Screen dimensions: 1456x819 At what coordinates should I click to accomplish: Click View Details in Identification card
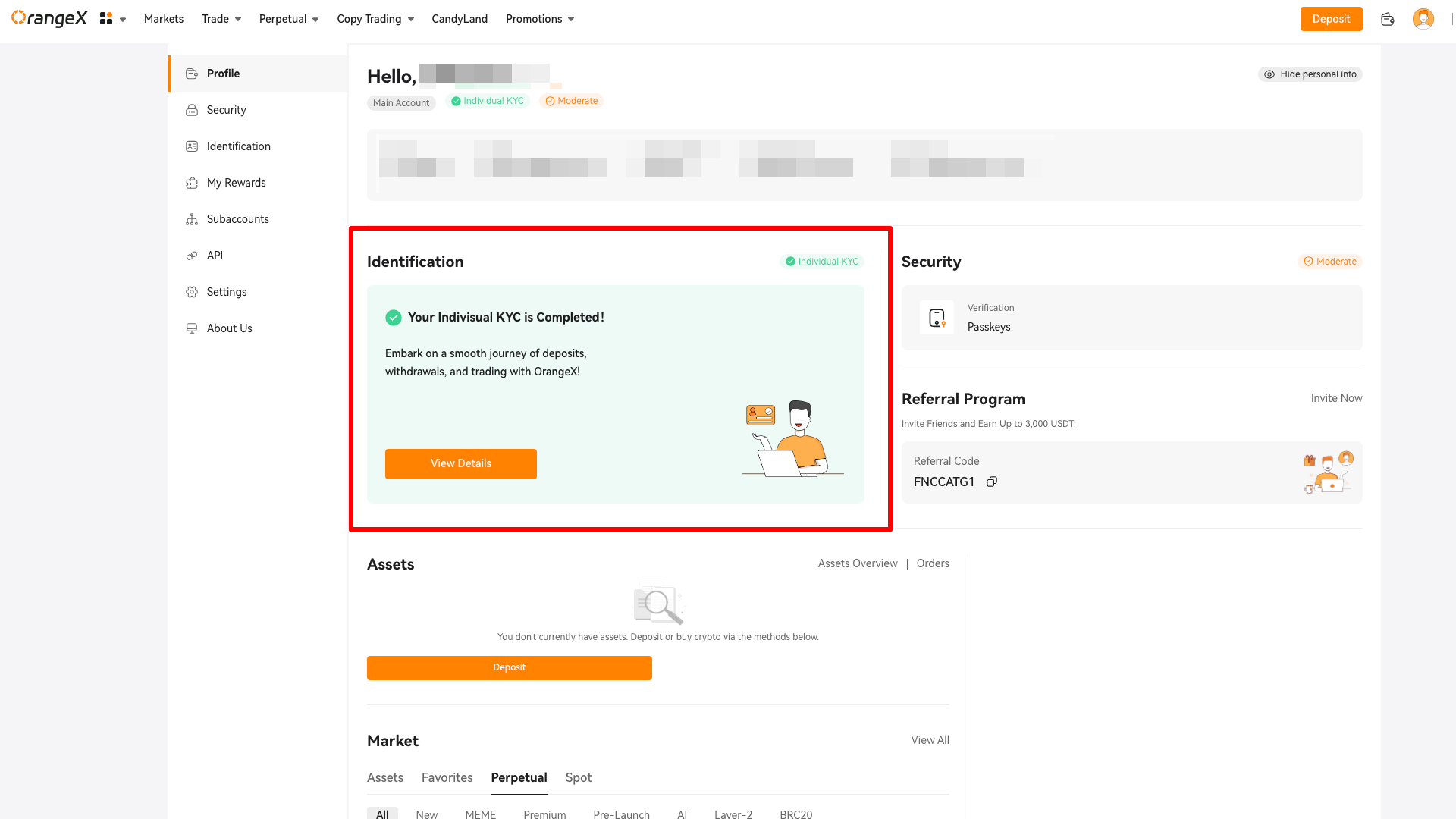461,464
